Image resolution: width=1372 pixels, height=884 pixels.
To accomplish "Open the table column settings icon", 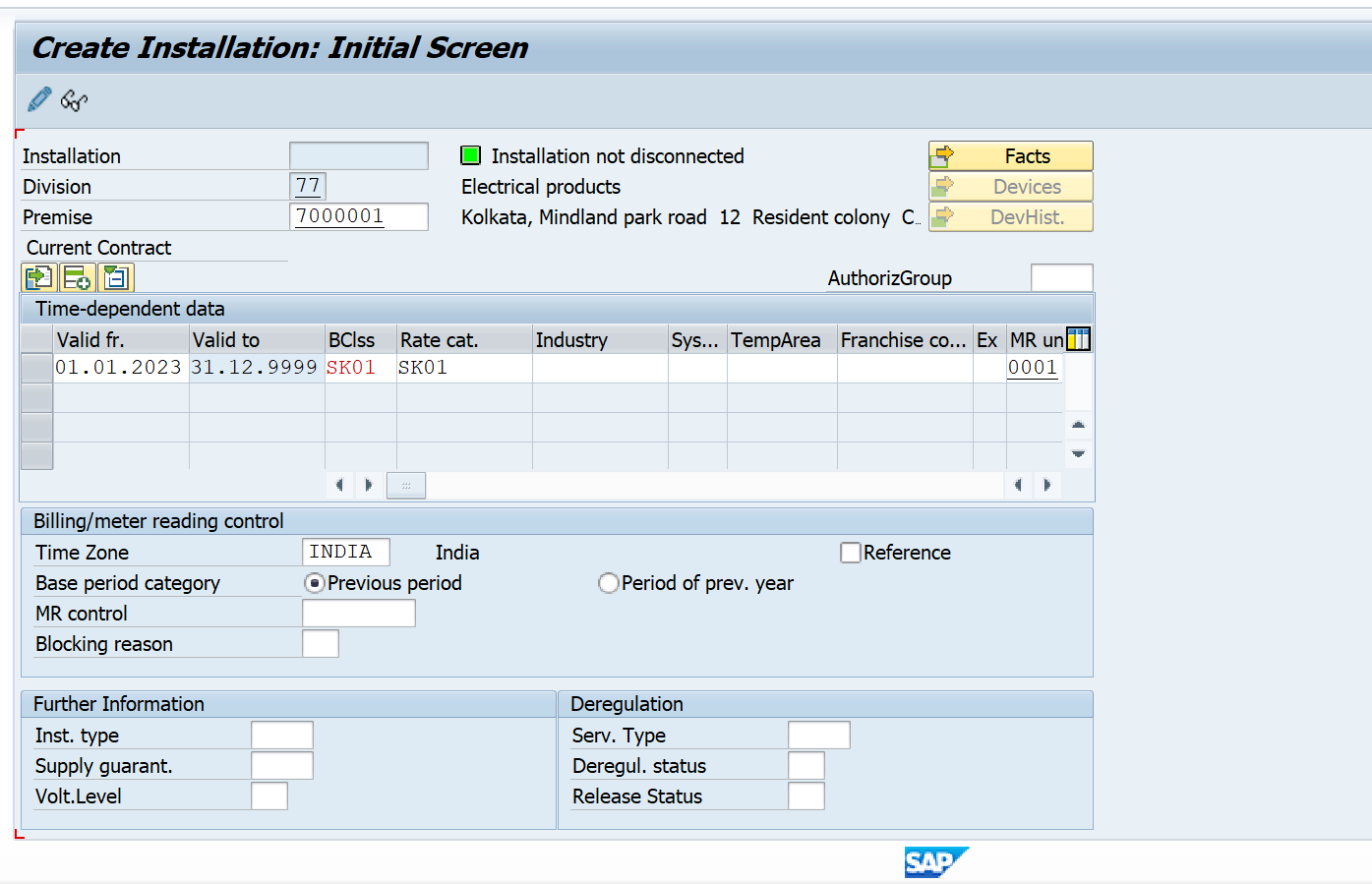I will point(1079,340).
